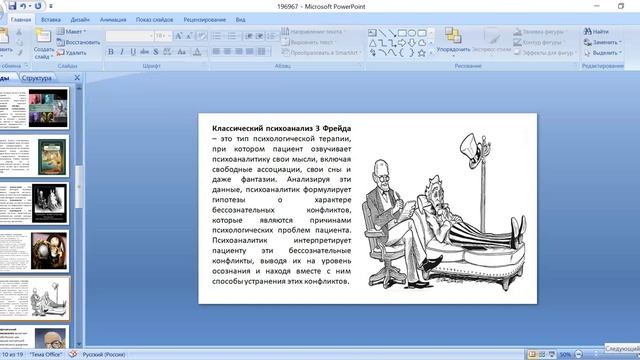
Task: Switch to the Главная ribbon tab
Action: point(21,19)
